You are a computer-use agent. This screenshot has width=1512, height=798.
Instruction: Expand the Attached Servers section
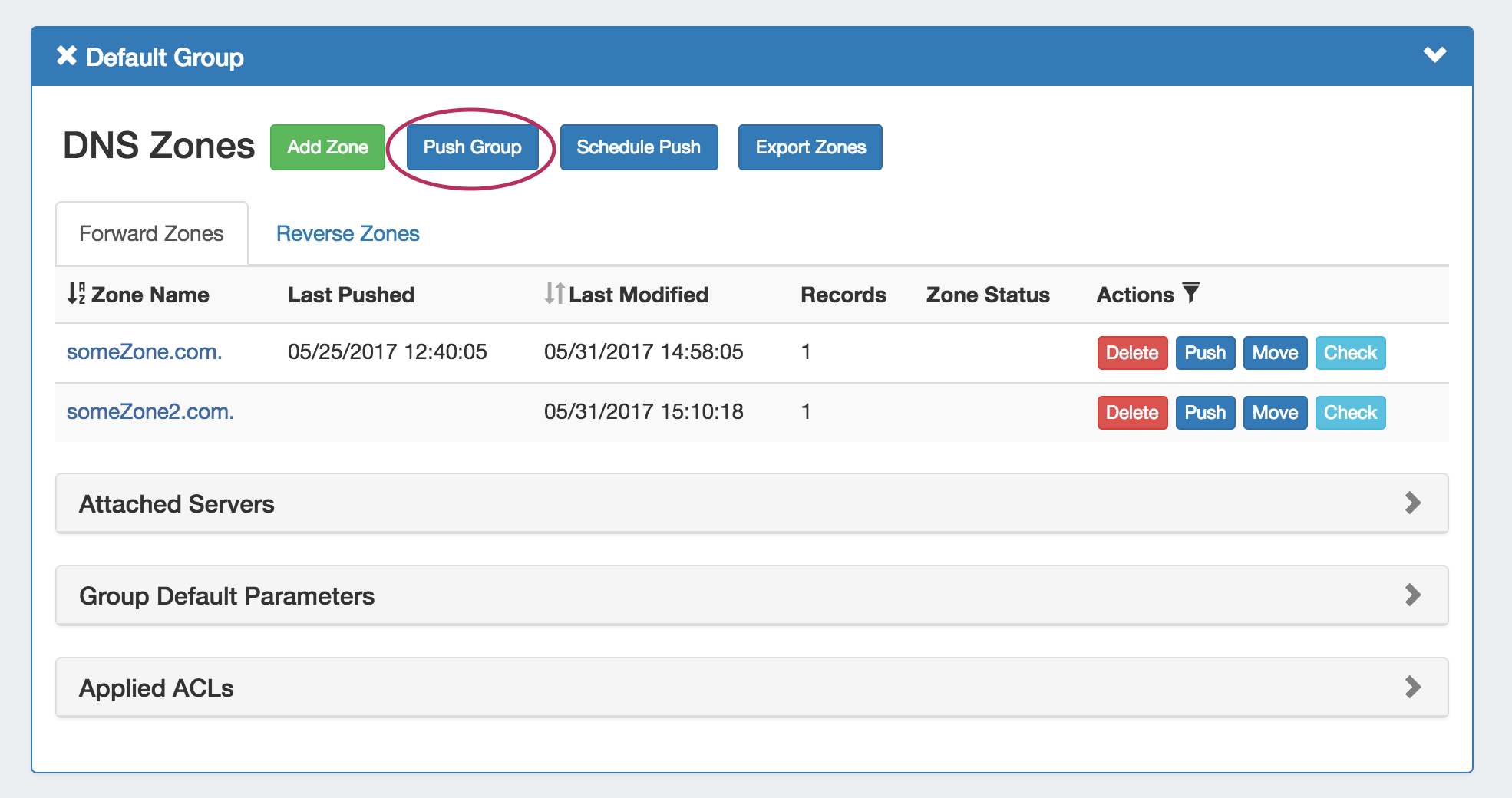pos(1412,503)
